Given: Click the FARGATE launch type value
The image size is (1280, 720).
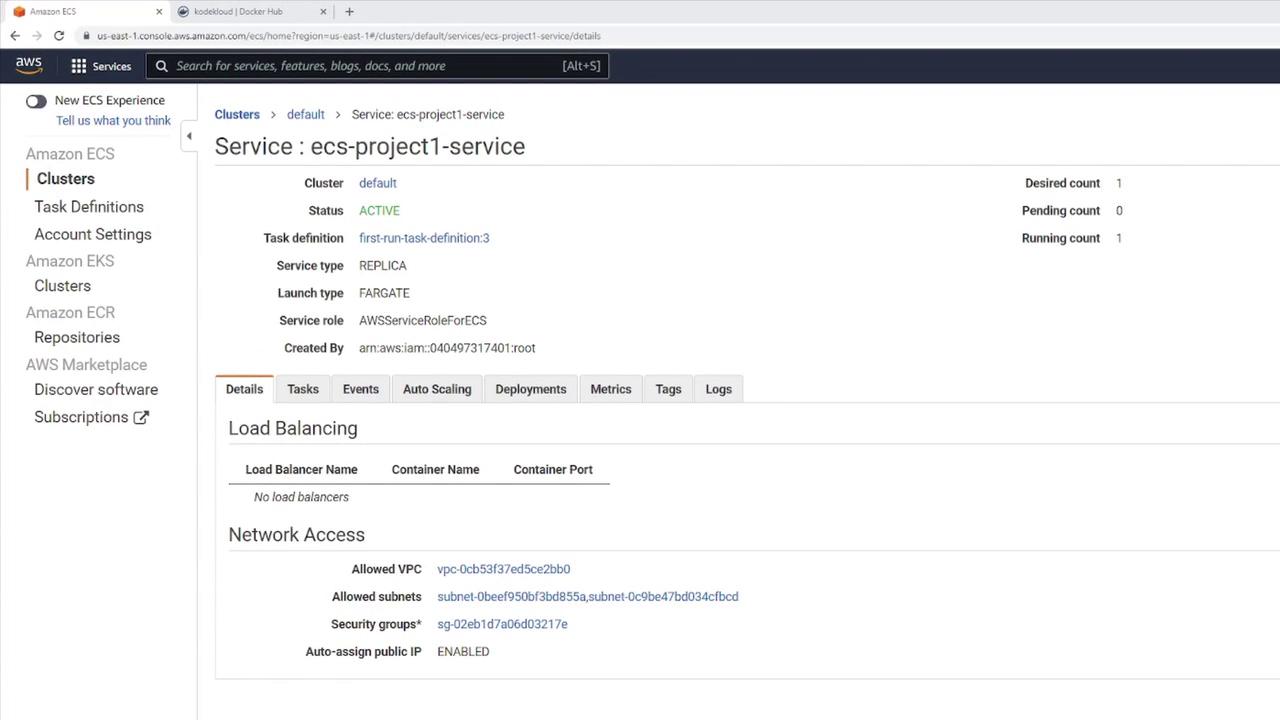Looking at the screenshot, I should [x=384, y=293].
